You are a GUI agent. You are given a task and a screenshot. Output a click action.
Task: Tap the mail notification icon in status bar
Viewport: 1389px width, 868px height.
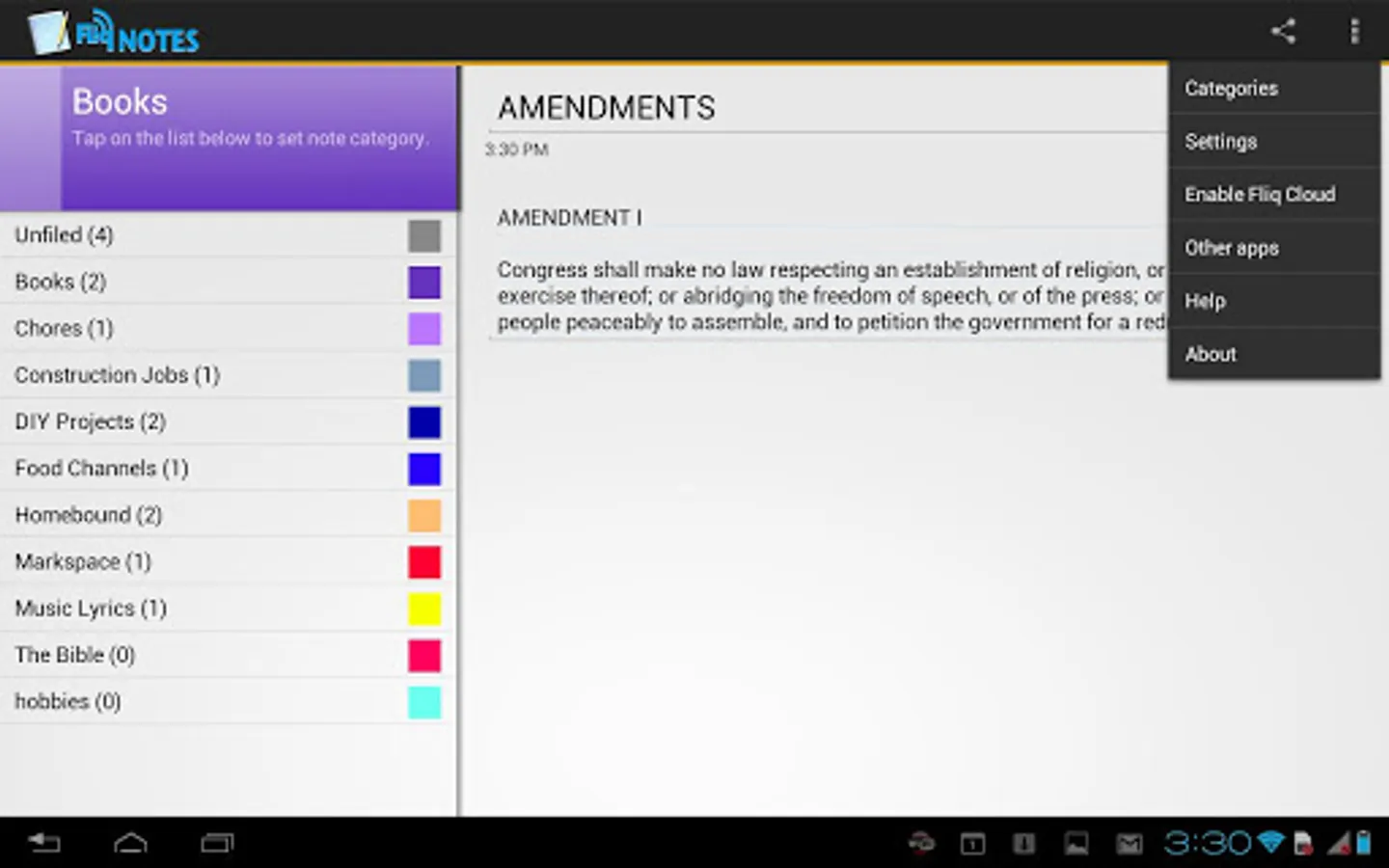click(x=1129, y=845)
